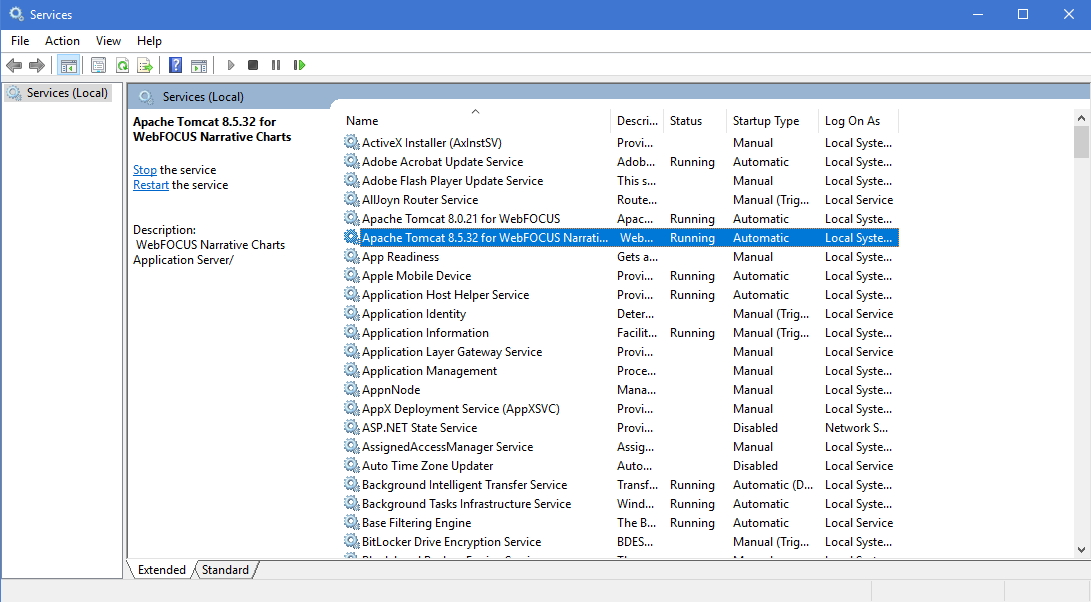Image resolution: width=1091 pixels, height=602 pixels.
Task: Open the Action menu
Action: 63,41
